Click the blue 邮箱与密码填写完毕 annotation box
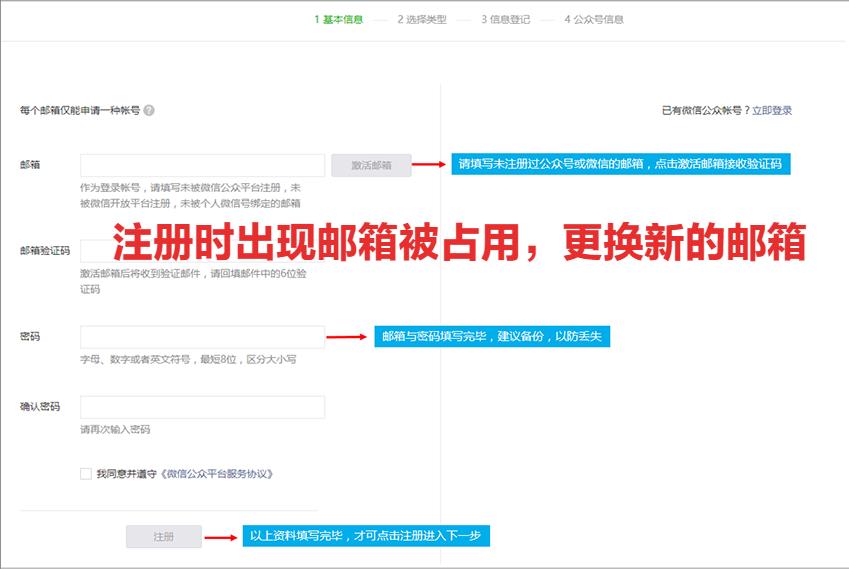 492,337
